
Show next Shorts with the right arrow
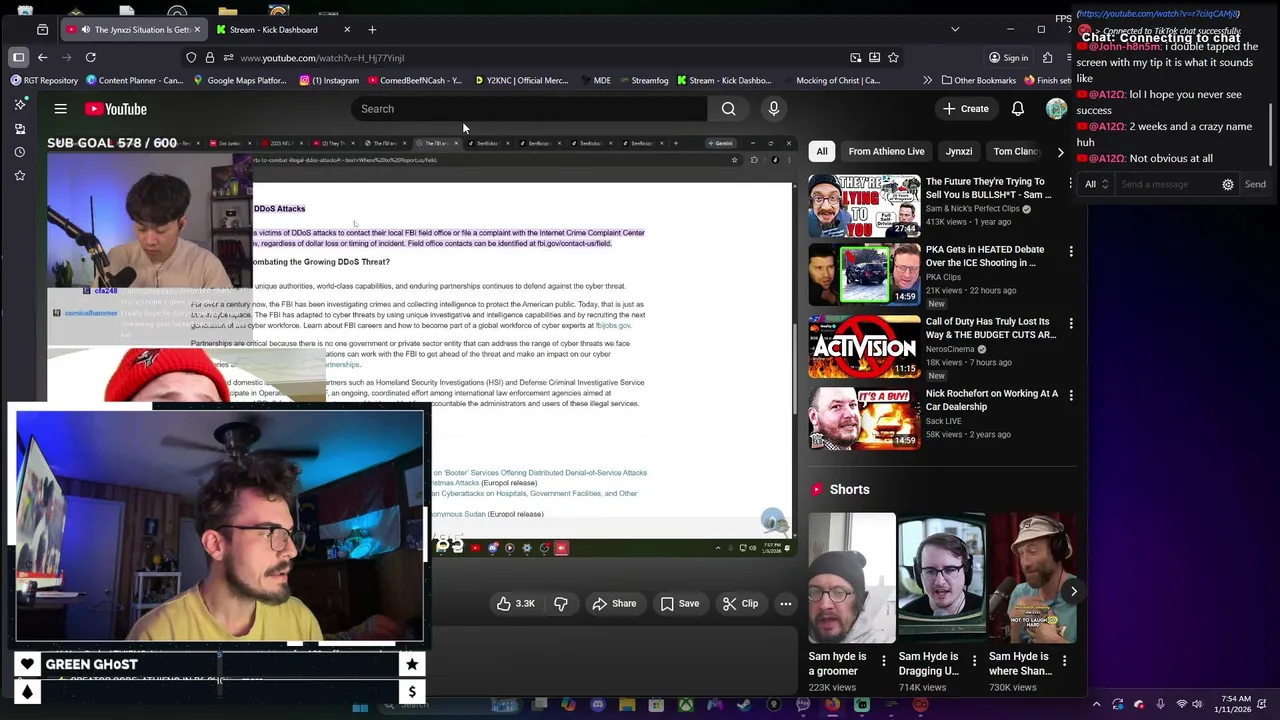pyautogui.click(x=1073, y=591)
